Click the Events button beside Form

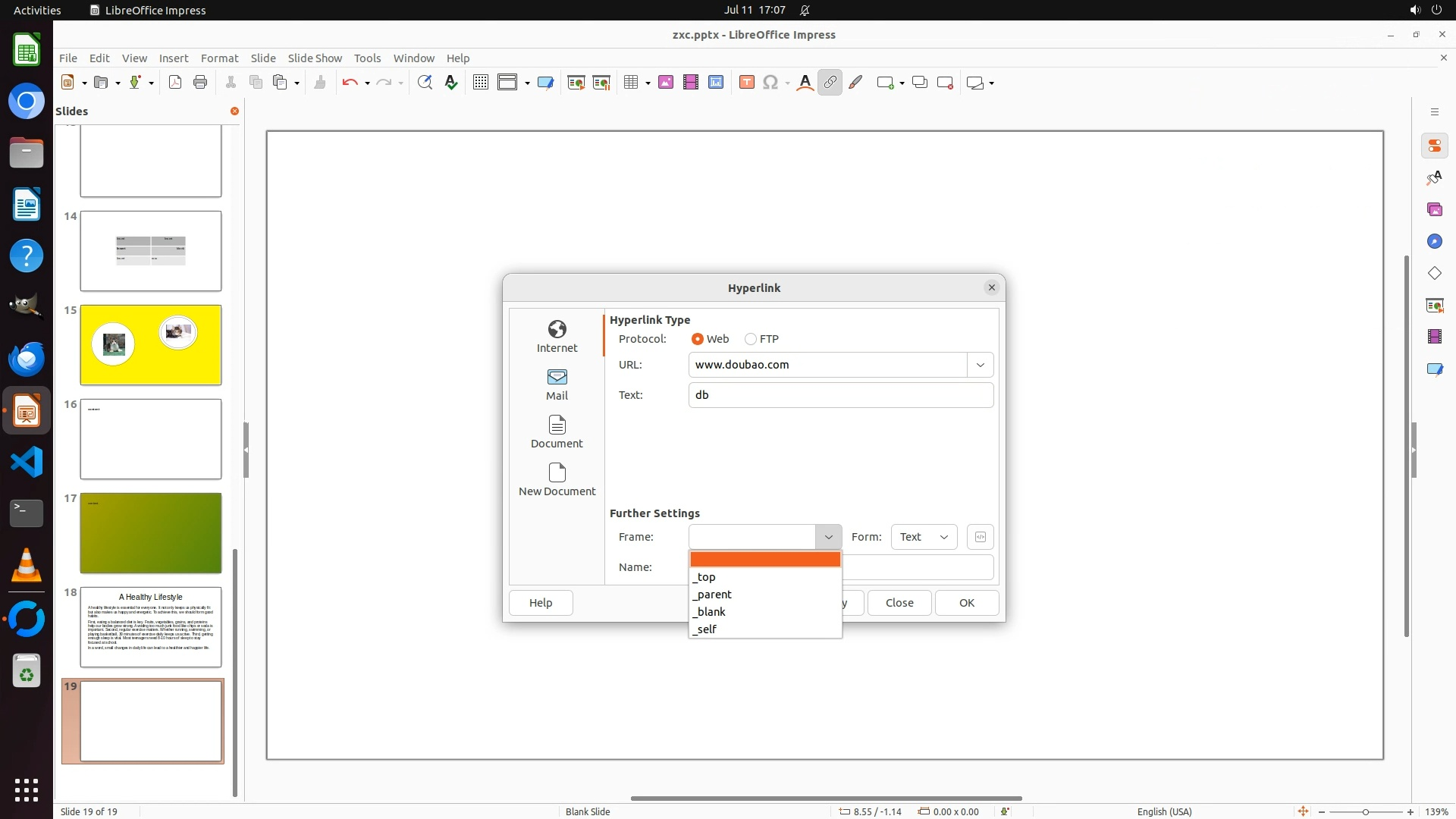pyautogui.click(x=980, y=537)
